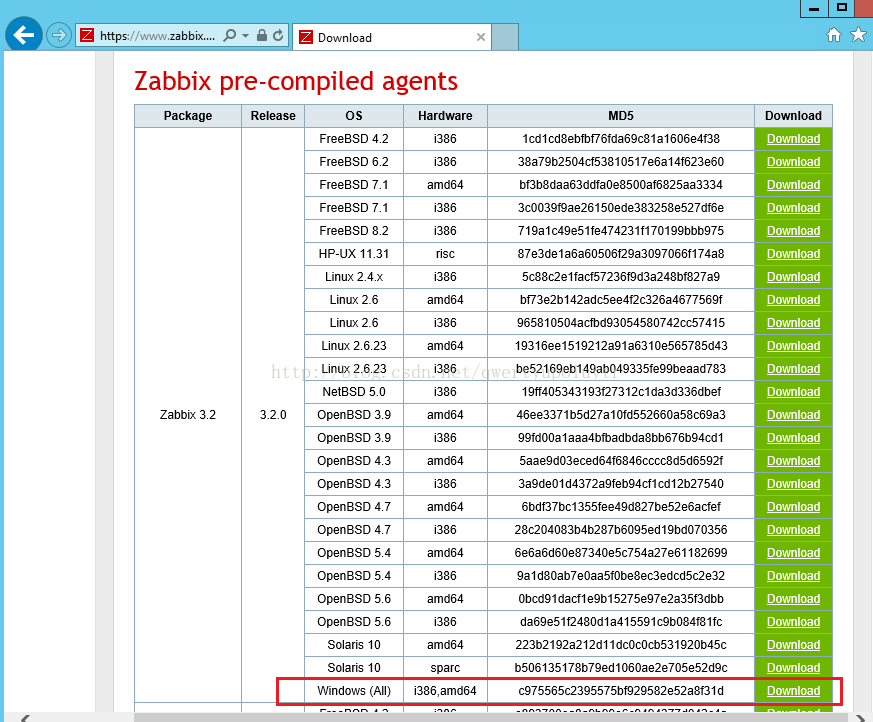Download the FreeBSD 8.2 i386 agent
Image resolution: width=873 pixels, height=722 pixels.
tap(793, 230)
